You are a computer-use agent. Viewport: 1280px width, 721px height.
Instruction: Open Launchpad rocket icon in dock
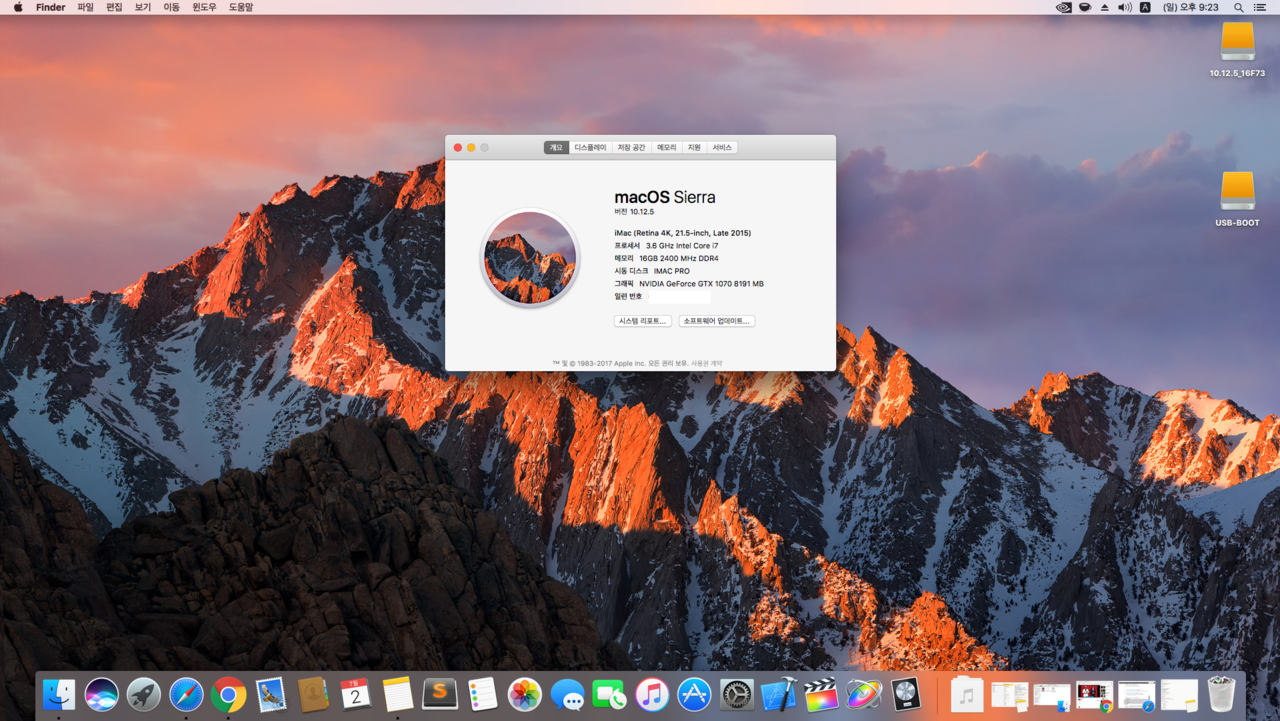(x=144, y=694)
